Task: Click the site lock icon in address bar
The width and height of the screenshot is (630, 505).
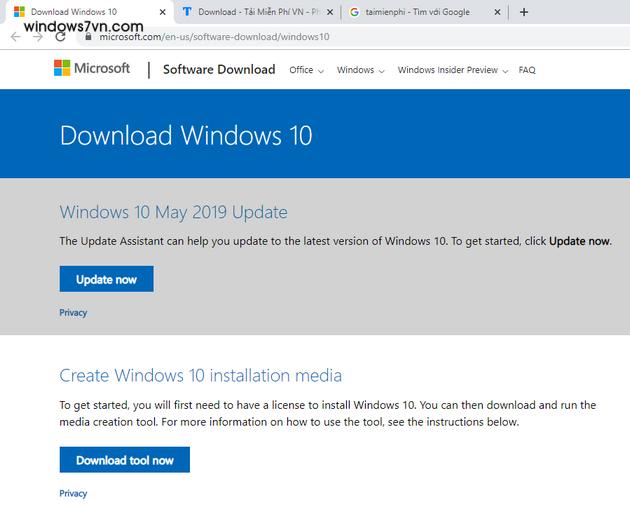Action: 89,37
